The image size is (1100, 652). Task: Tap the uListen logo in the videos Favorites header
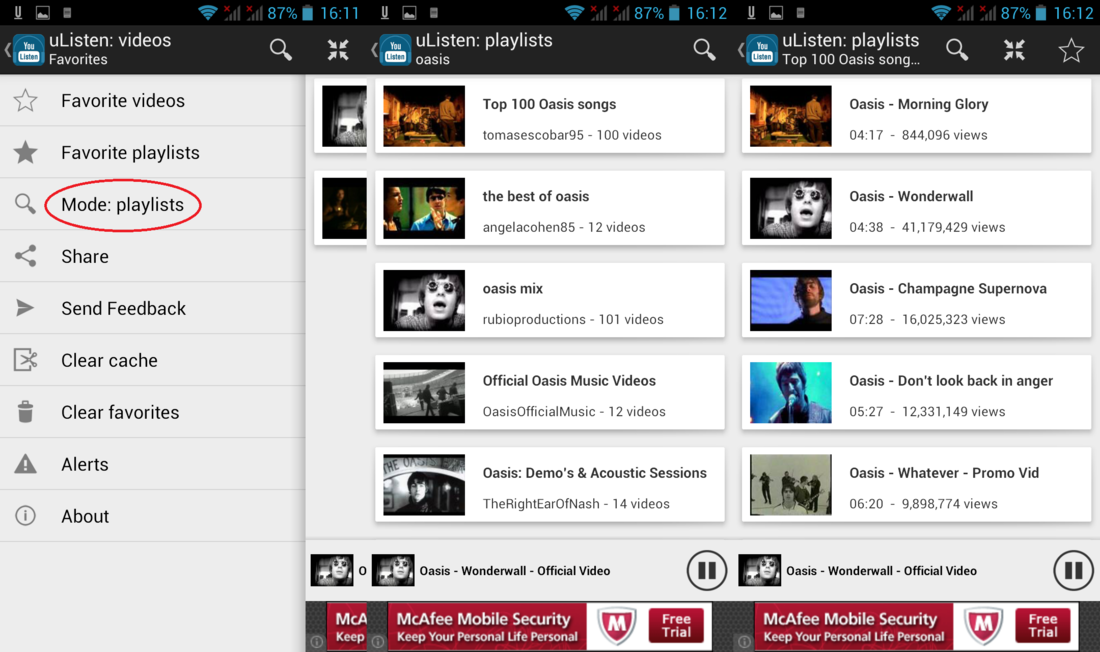pos(28,49)
